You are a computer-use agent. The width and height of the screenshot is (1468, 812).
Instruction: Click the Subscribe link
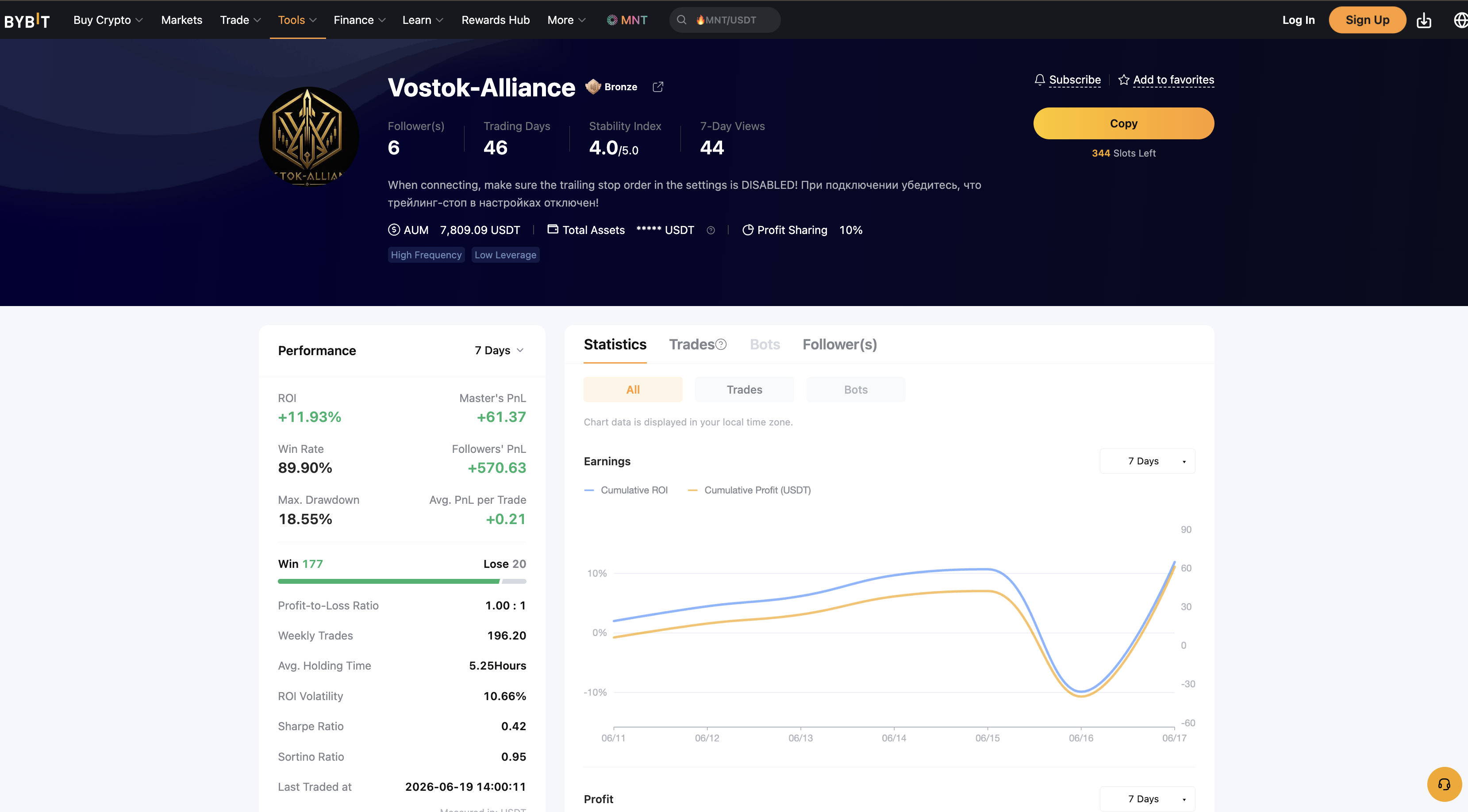[1075, 80]
